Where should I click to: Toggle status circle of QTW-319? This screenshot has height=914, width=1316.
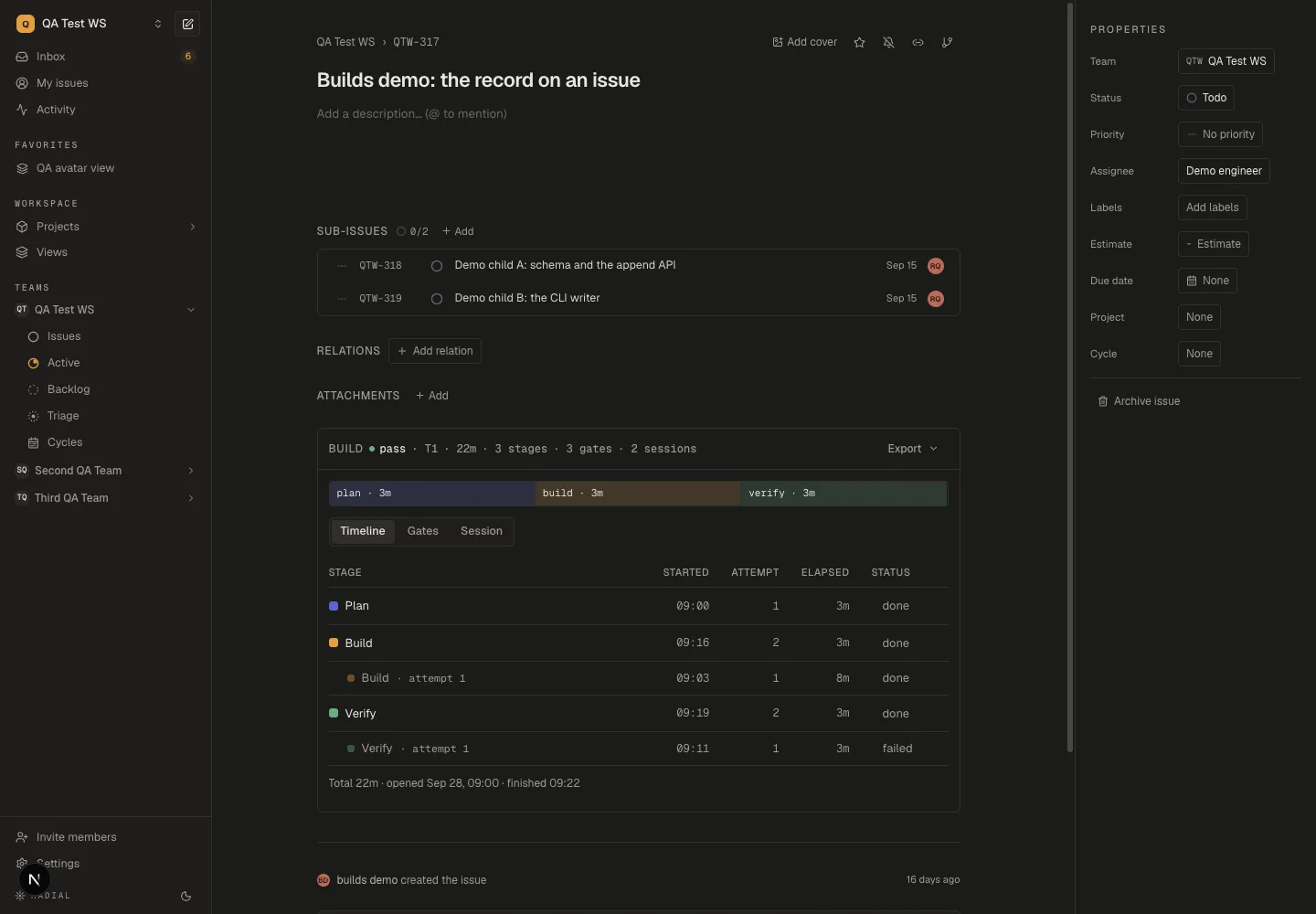point(437,299)
